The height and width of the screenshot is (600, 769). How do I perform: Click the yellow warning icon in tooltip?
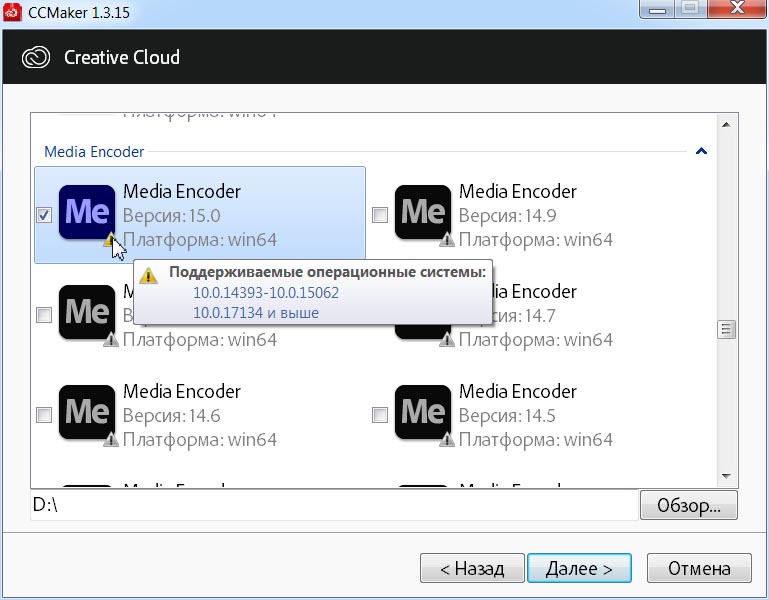click(x=148, y=276)
